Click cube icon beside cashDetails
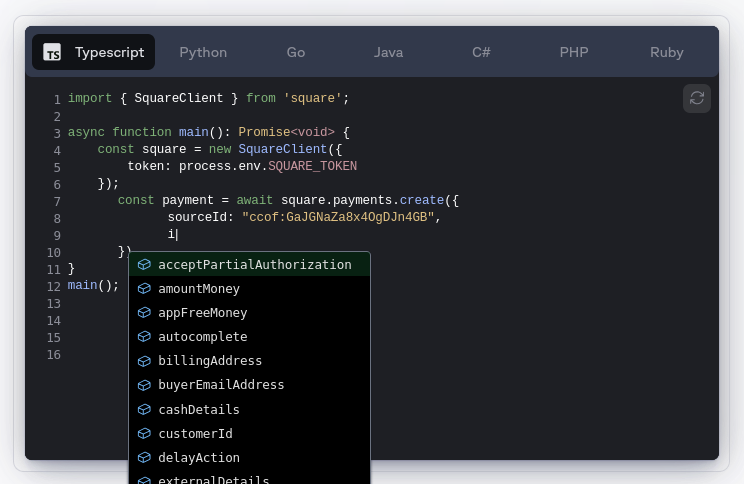The height and width of the screenshot is (484, 744). click(x=144, y=409)
